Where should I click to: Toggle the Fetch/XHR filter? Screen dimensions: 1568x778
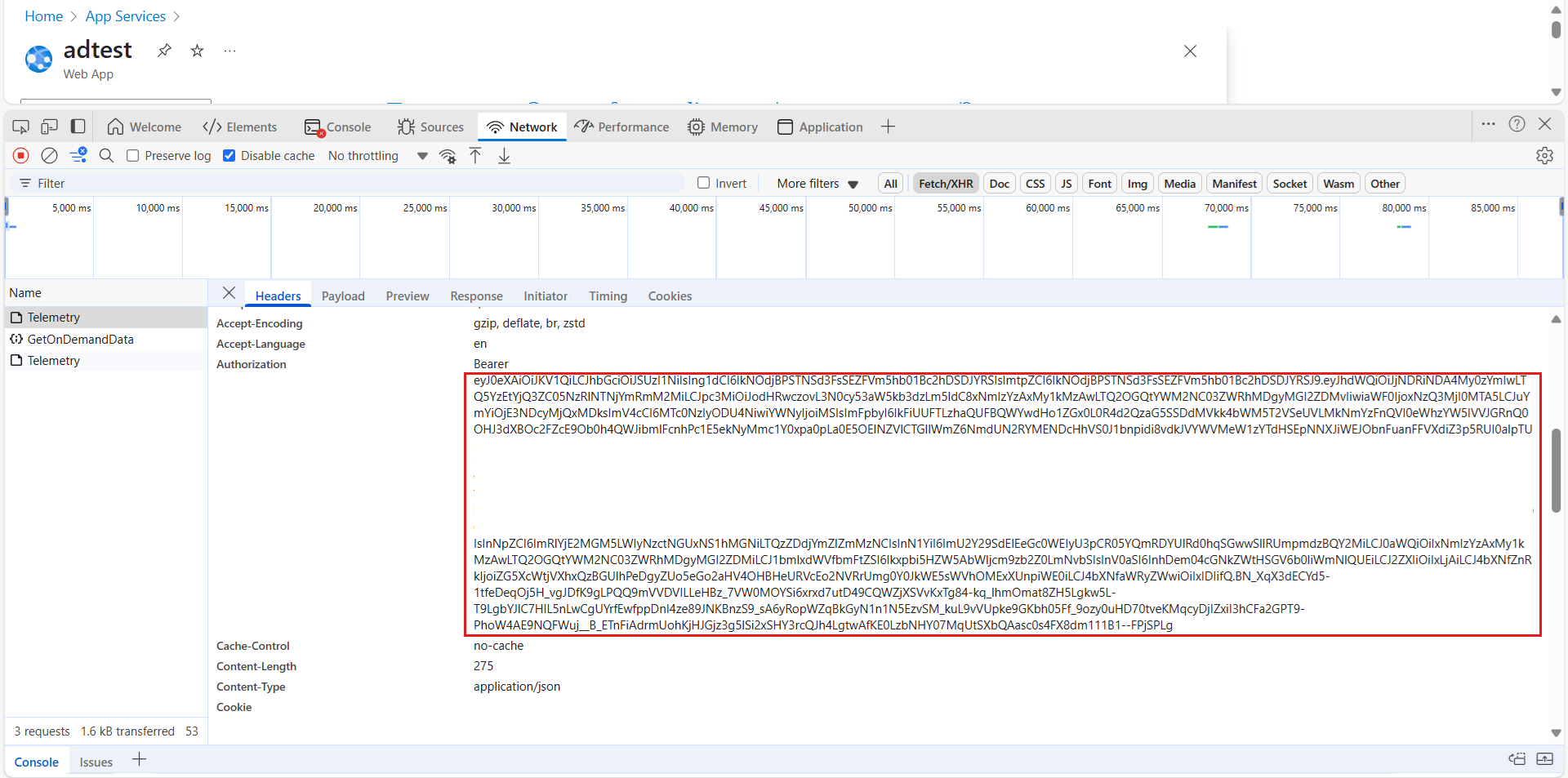tap(946, 184)
